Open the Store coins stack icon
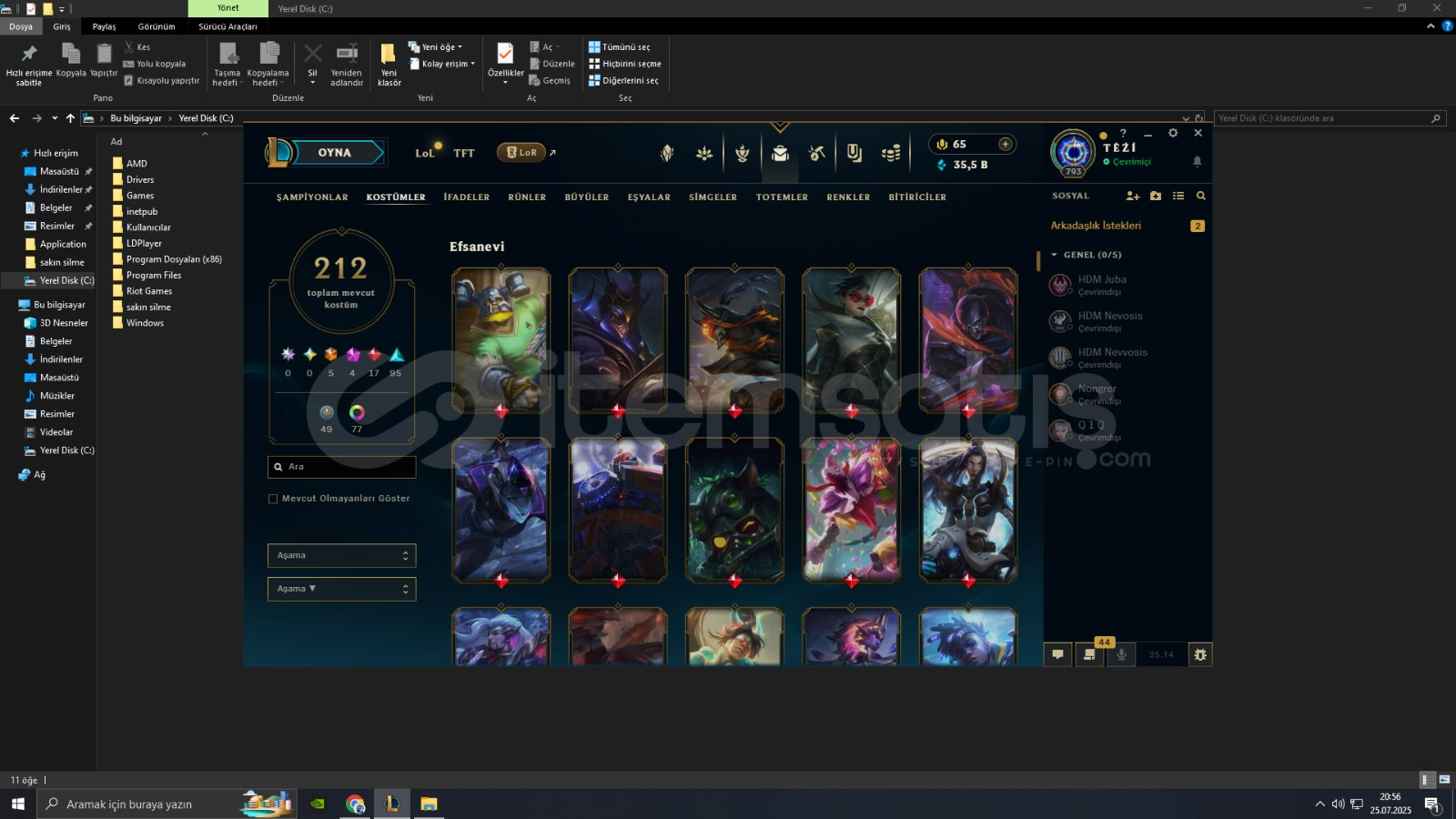 tap(891, 153)
